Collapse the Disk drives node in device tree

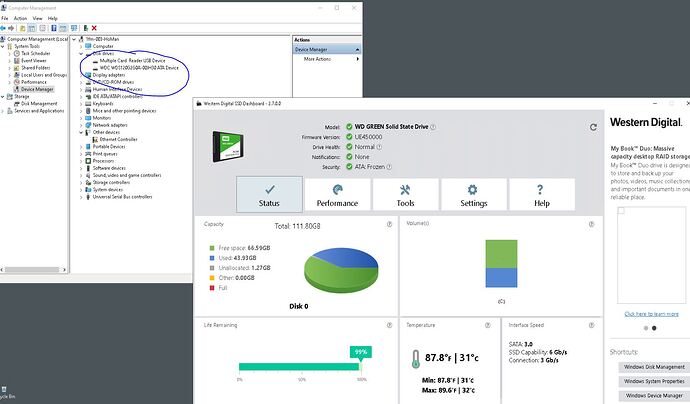81,54
